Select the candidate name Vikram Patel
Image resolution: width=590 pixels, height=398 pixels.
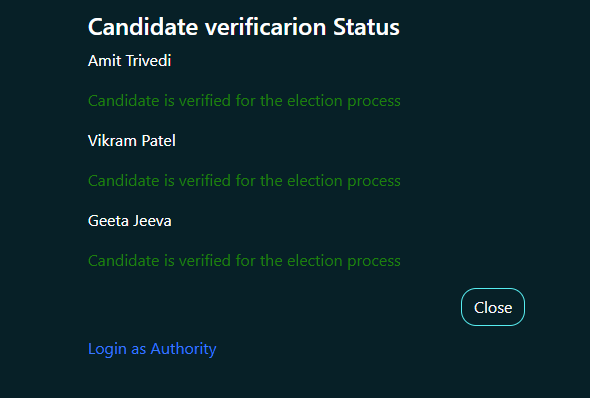[x=132, y=141]
